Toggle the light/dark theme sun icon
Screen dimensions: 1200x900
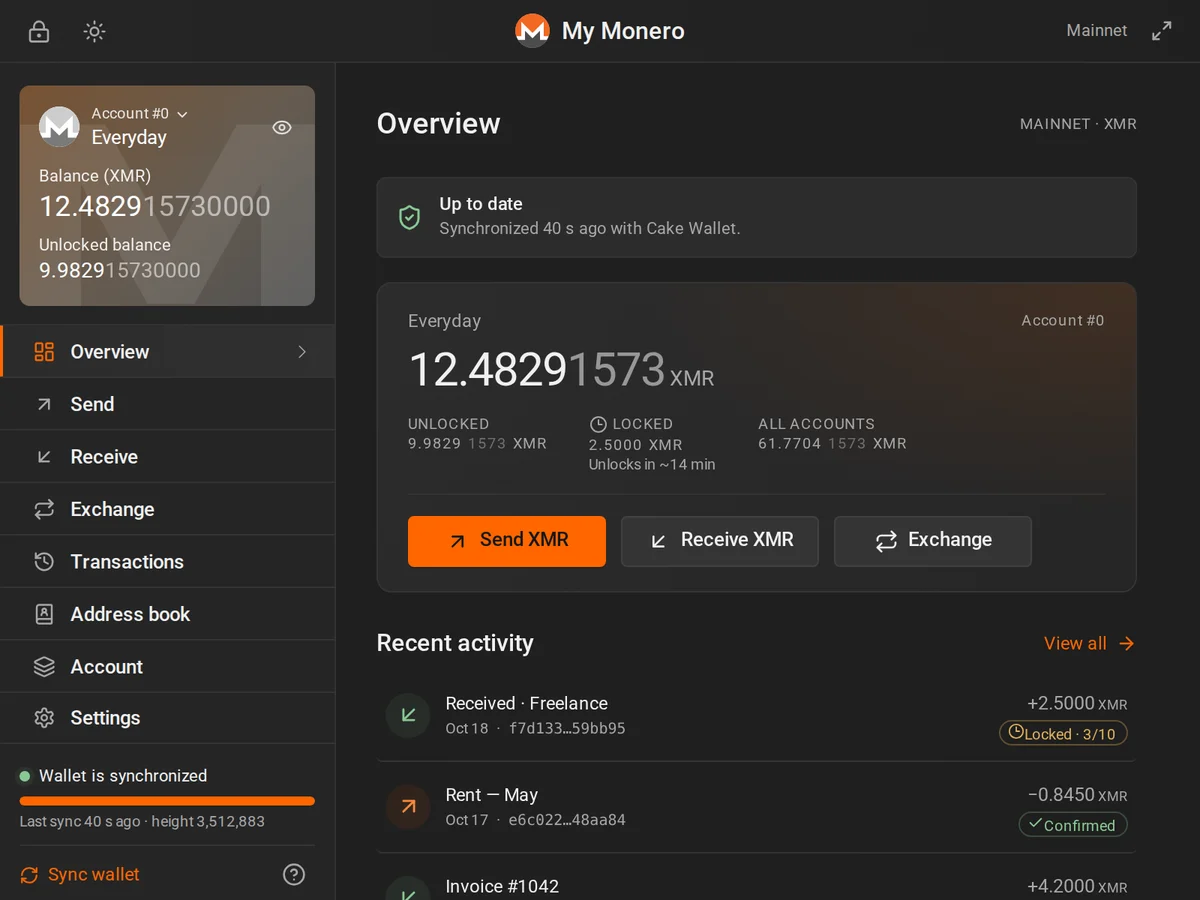click(94, 31)
